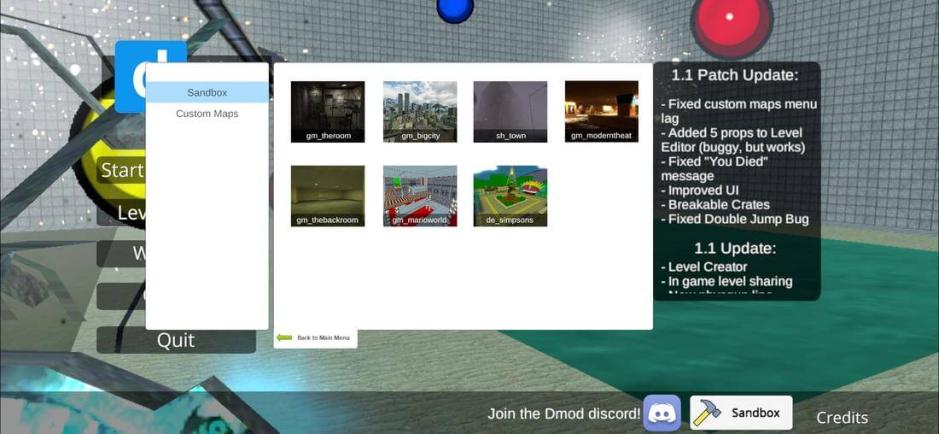Click the "Level Creator" changelog entry
This screenshot has width=939, height=434.
point(704,266)
